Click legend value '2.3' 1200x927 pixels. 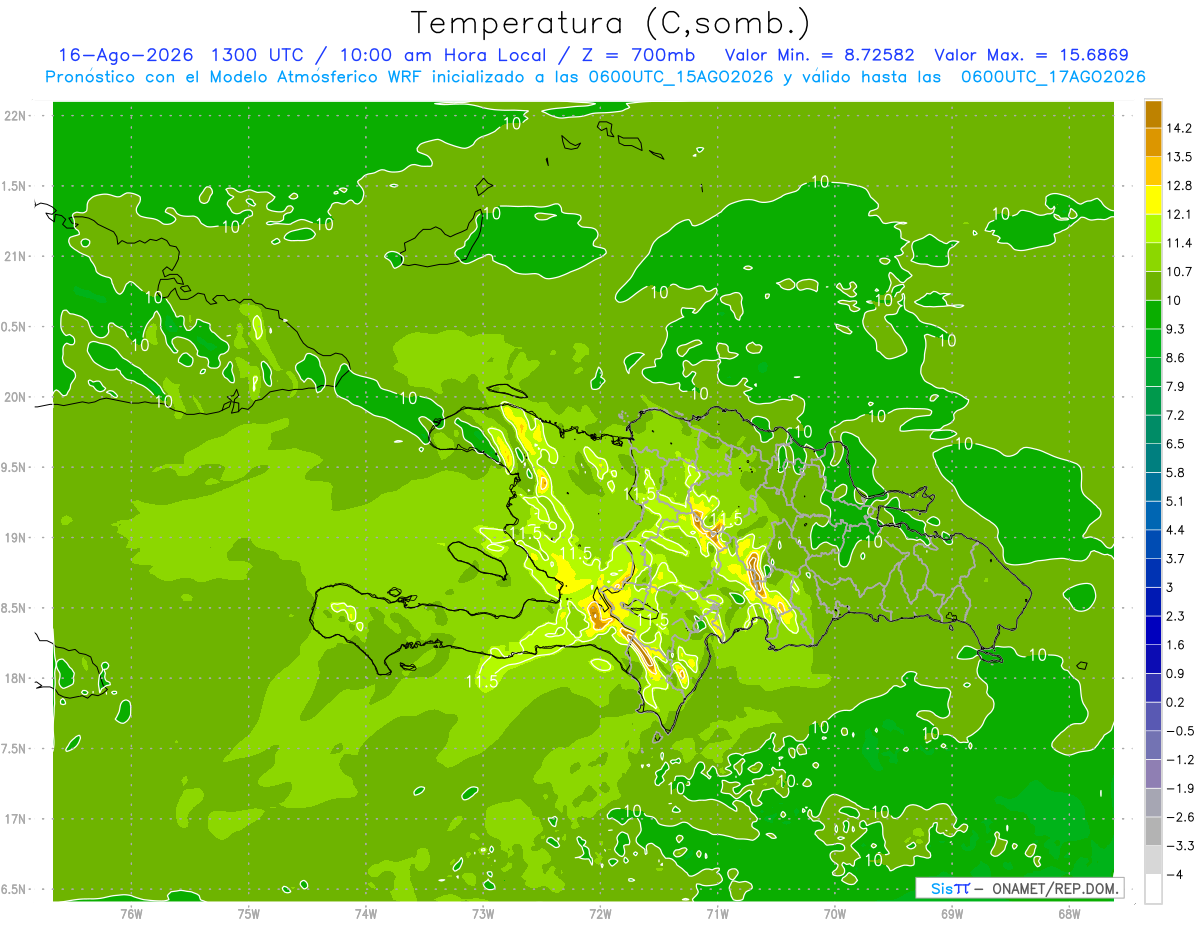[x=1176, y=616]
